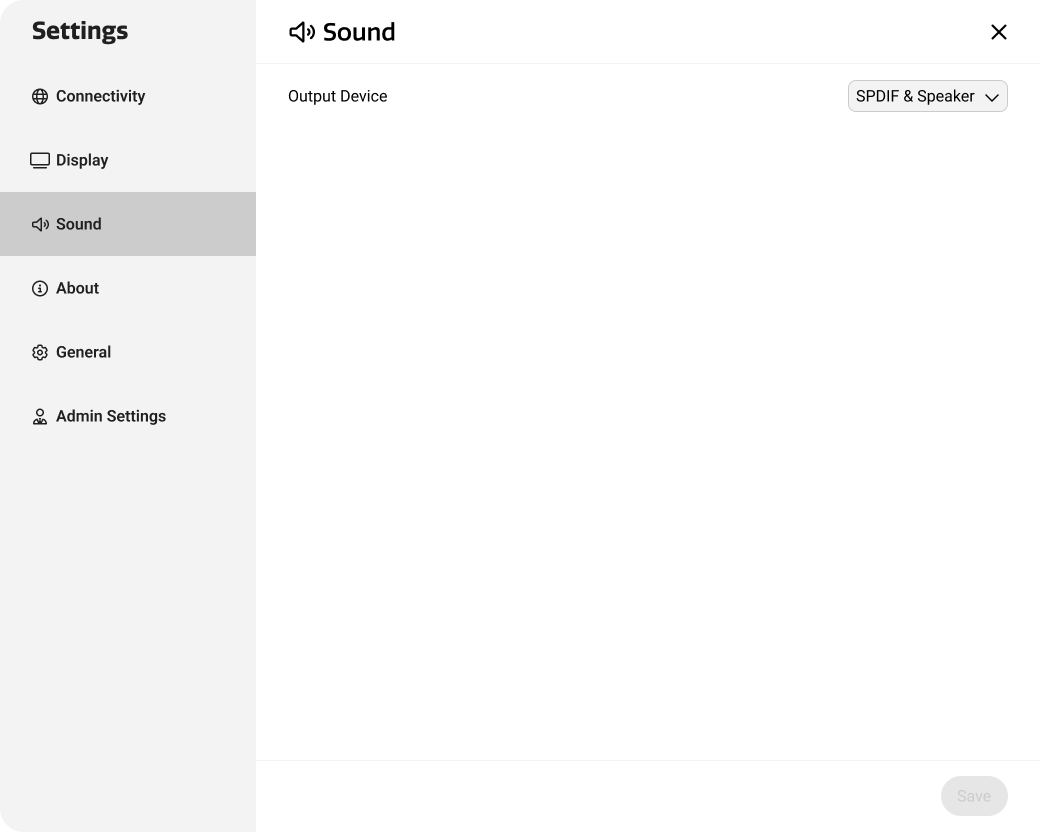
Task: Click the Connectivity globe icon
Action: [x=39, y=96]
